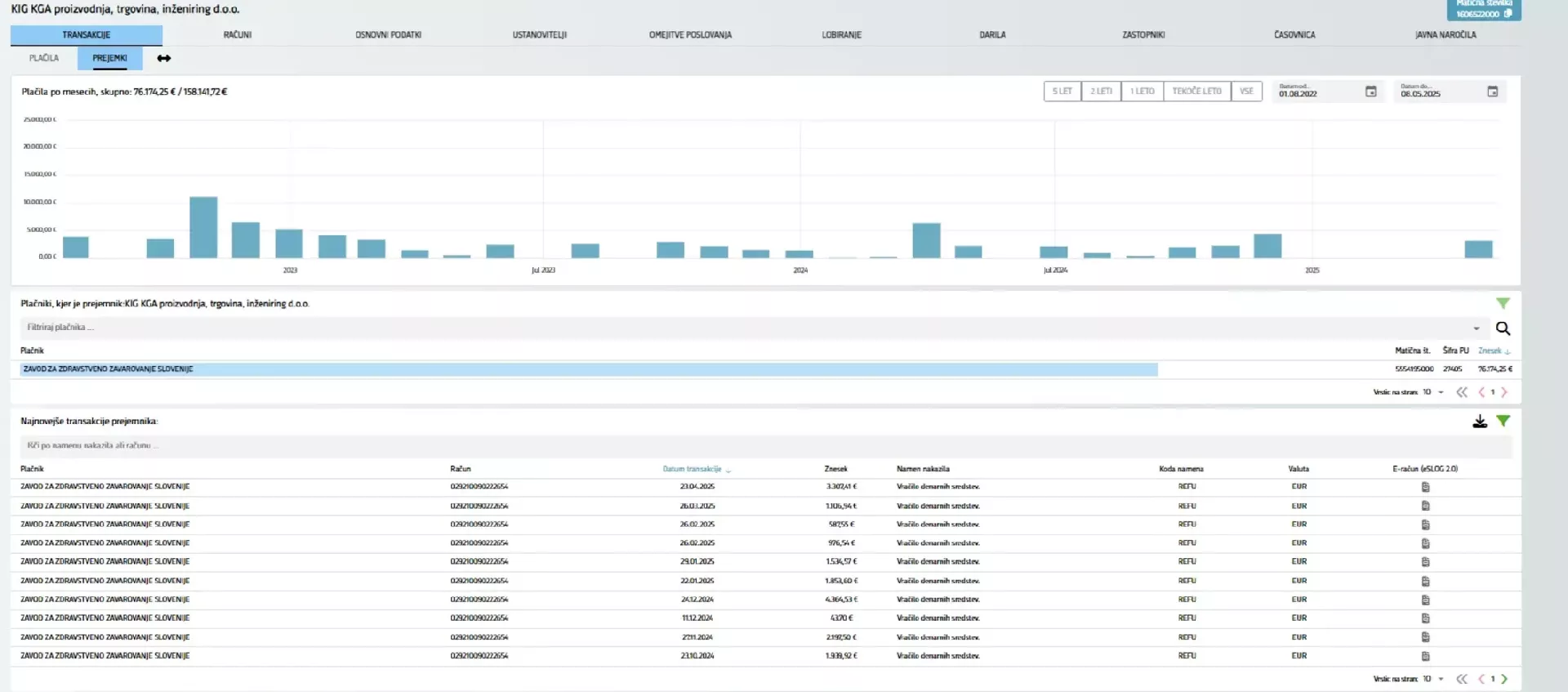The height and width of the screenshot is (692, 1568).
Task: Switch to the PLAČILA sub-tab
Action: (x=44, y=58)
